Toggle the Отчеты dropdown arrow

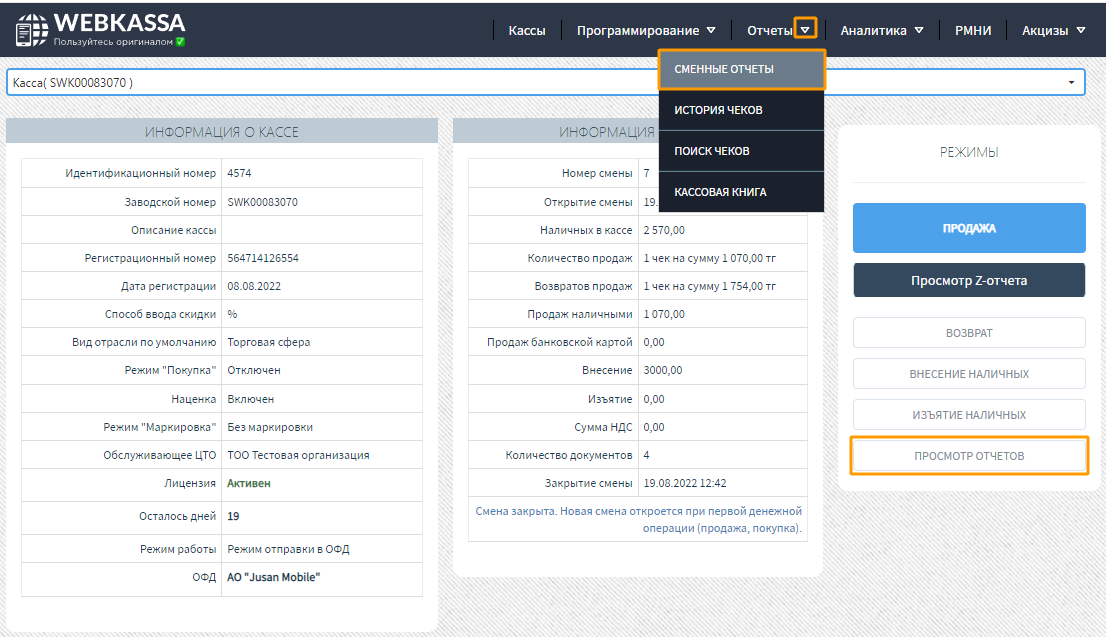[805, 29]
